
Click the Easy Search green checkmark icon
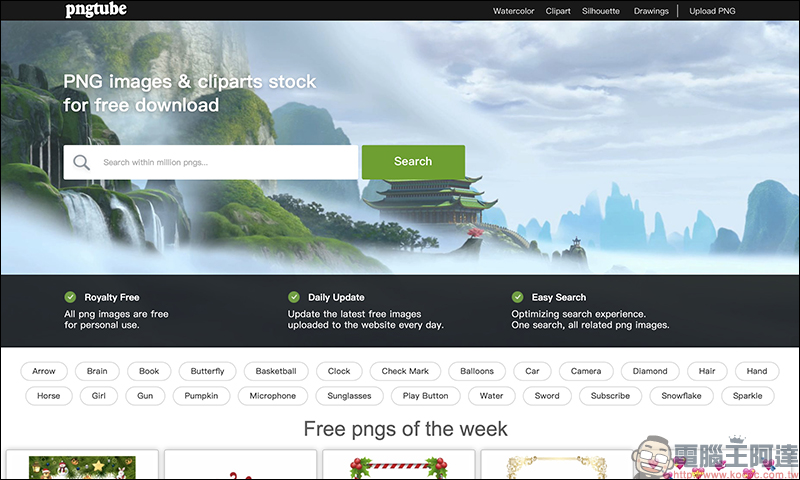tap(517, 297)
